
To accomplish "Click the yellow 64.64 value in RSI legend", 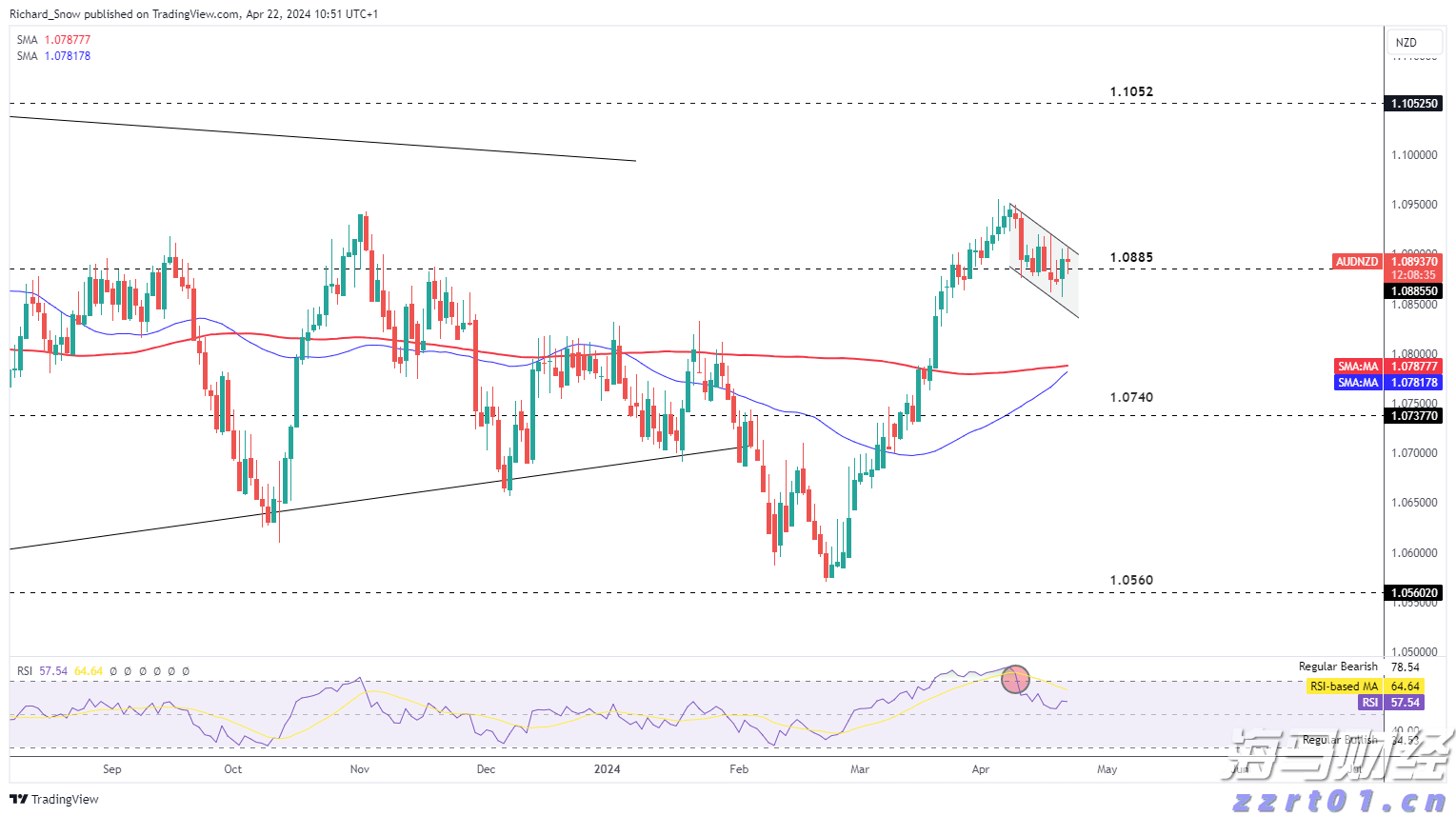I will coord(89,671).
